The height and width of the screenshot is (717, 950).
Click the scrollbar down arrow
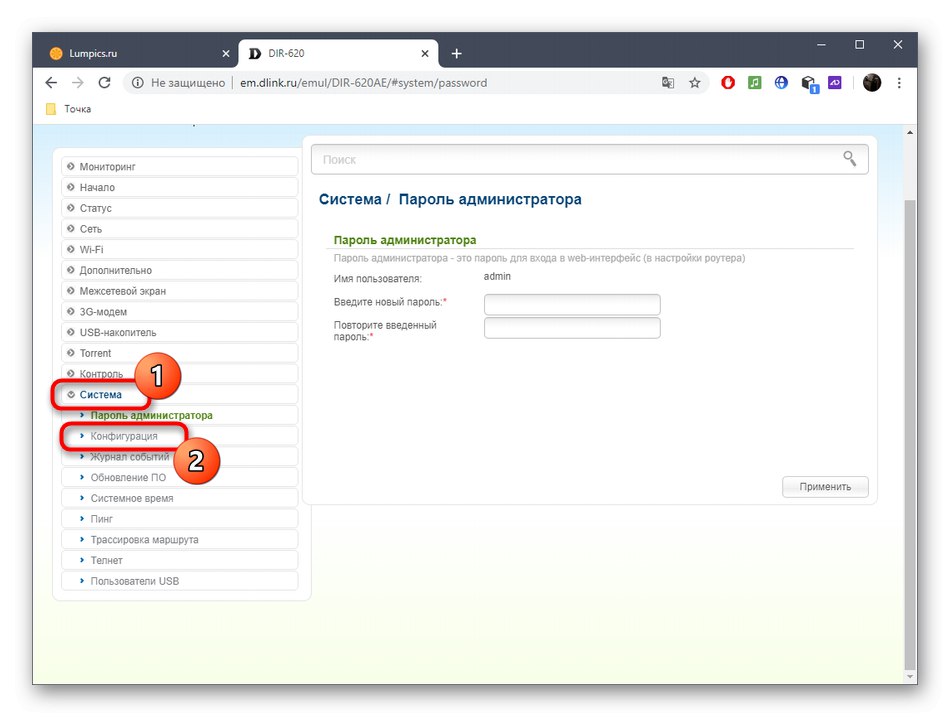[909, 676]
